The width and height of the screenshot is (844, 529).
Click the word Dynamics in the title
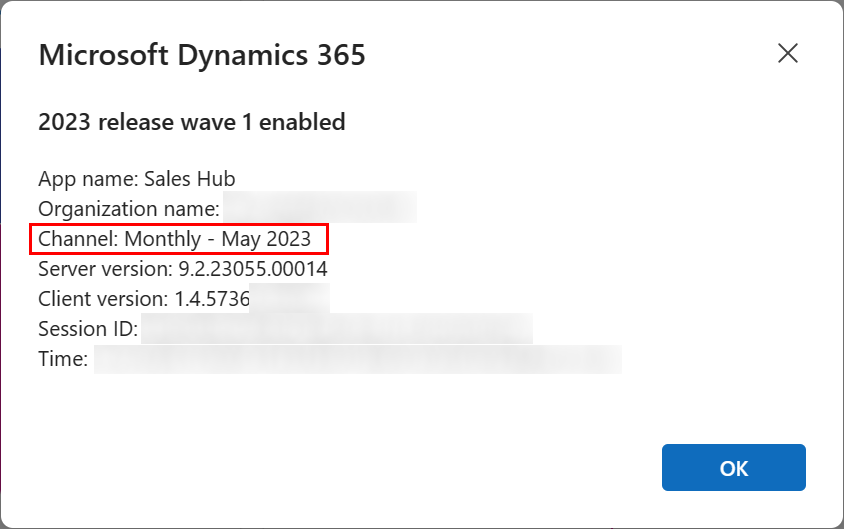[x=242, y=55]
